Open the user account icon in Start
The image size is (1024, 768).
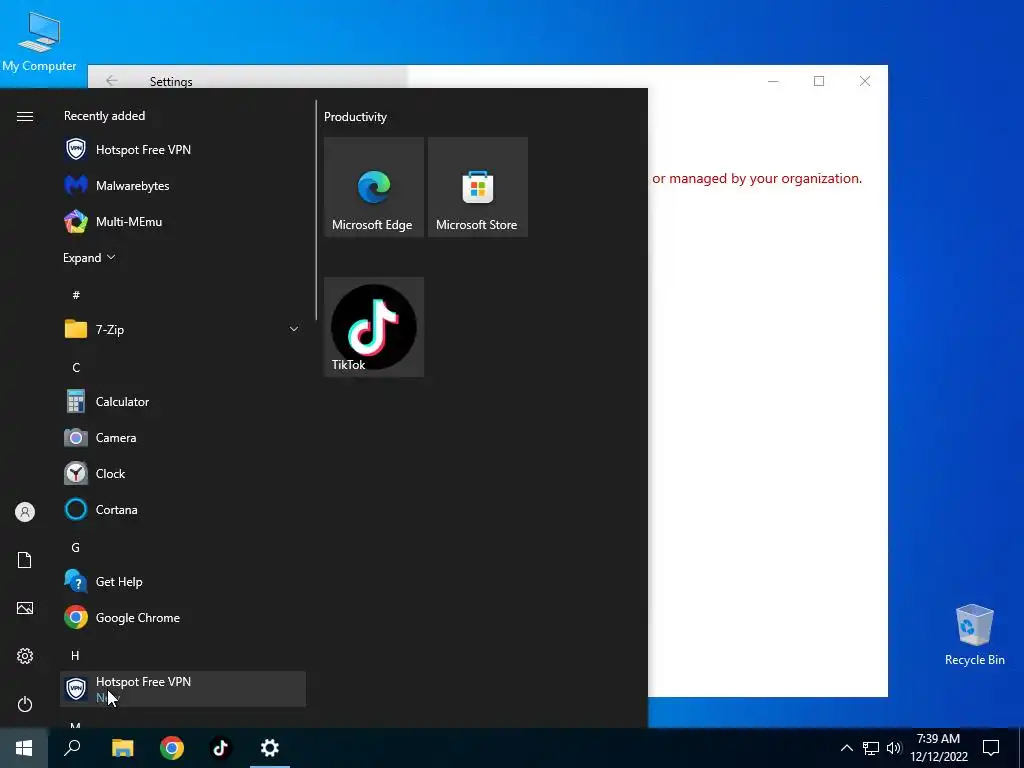25,512
